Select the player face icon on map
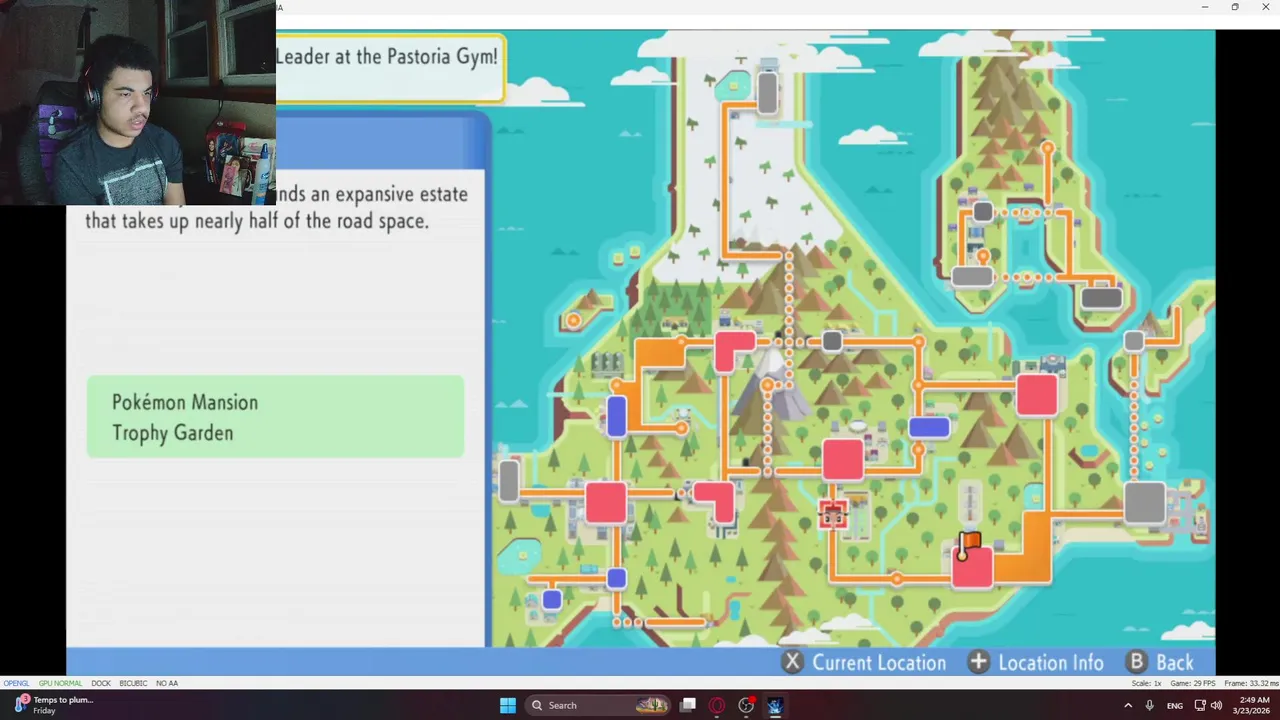The image size is (1280, 720). 833,515
